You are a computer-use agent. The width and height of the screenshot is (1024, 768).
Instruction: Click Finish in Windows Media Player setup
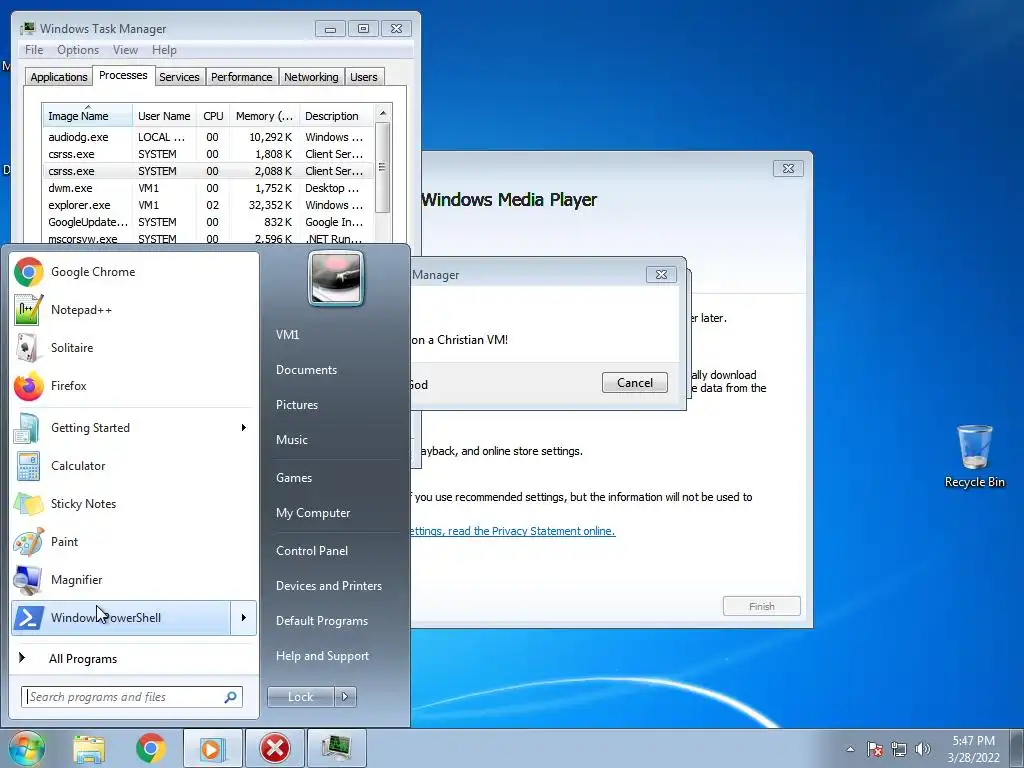click(761, 606)
